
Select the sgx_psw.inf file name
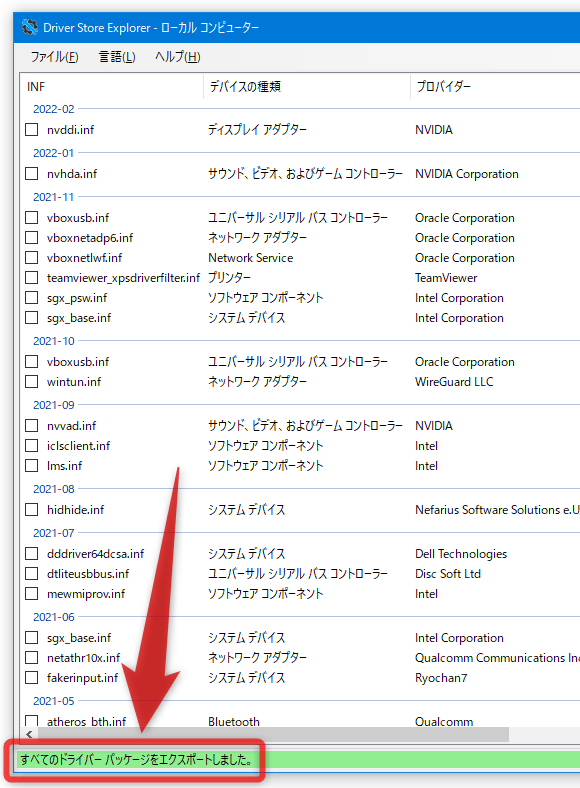[x=77, y=298]
